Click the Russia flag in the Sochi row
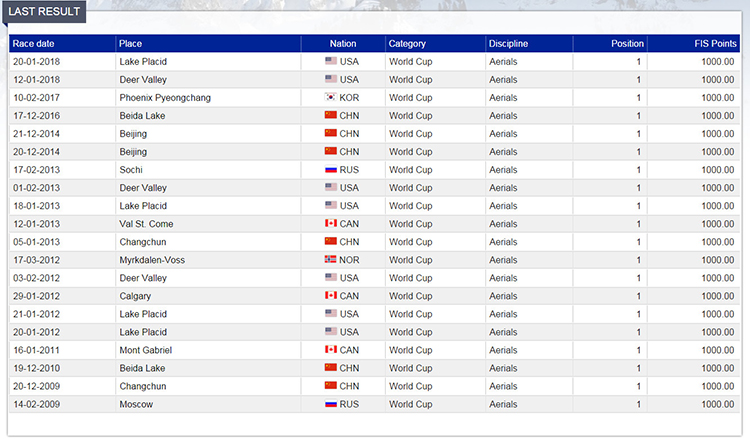Viewport: 750px width, 439px height. coord(330,170)
